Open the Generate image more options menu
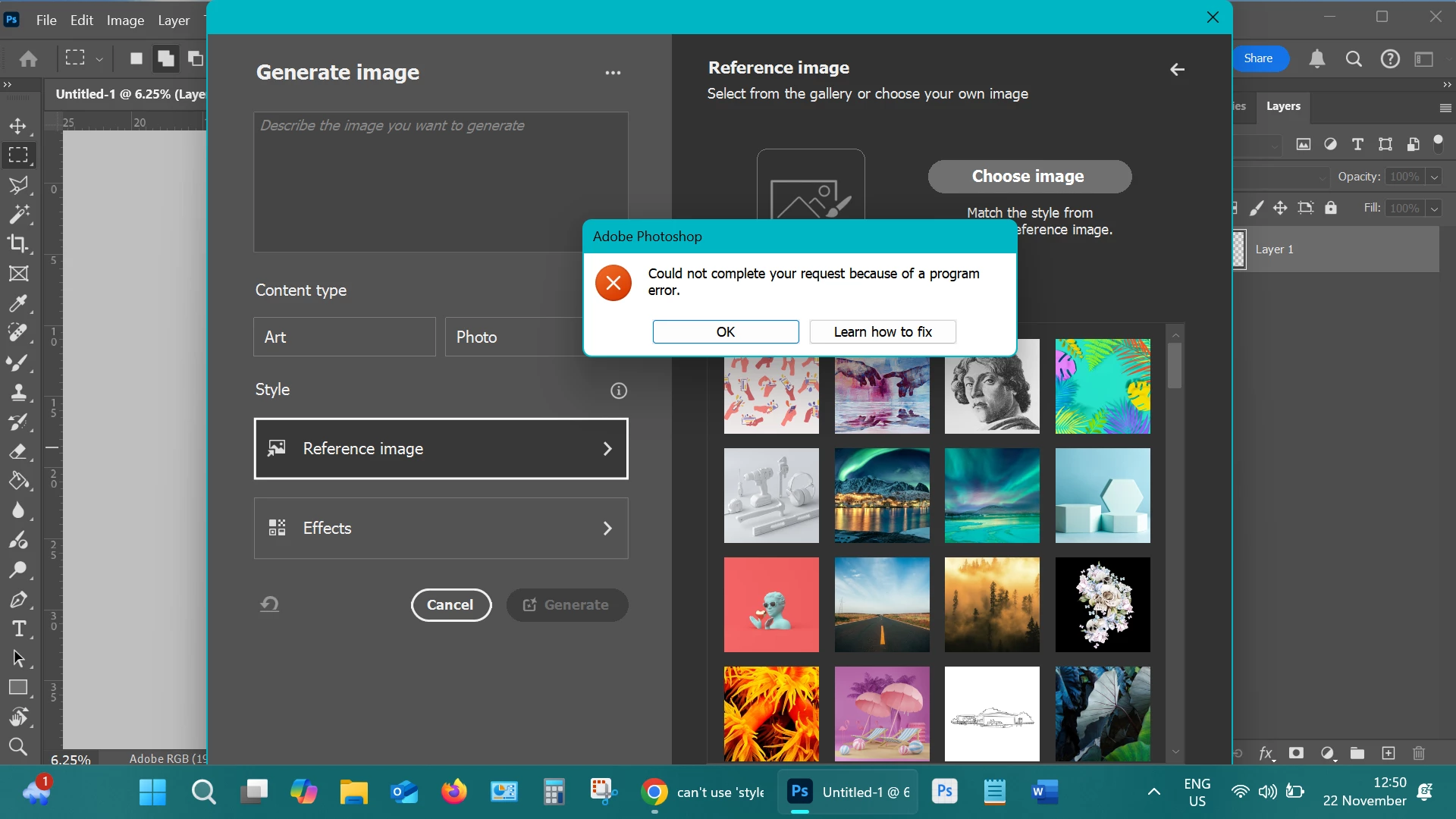The height and width of the screenshot is (819, 1456). point(613,73)
